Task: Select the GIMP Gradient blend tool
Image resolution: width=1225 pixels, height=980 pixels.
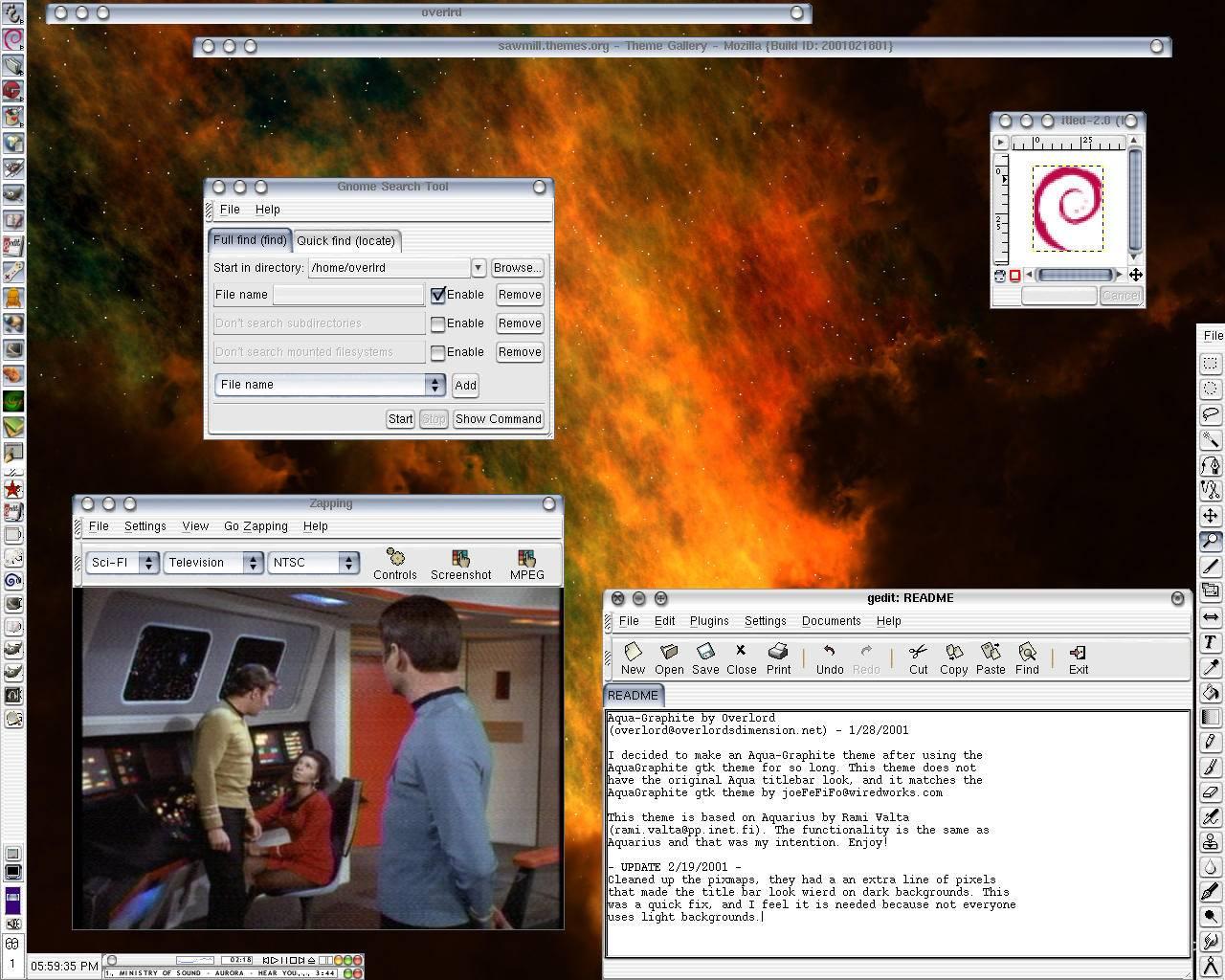Action: [x=1211, y=717]
